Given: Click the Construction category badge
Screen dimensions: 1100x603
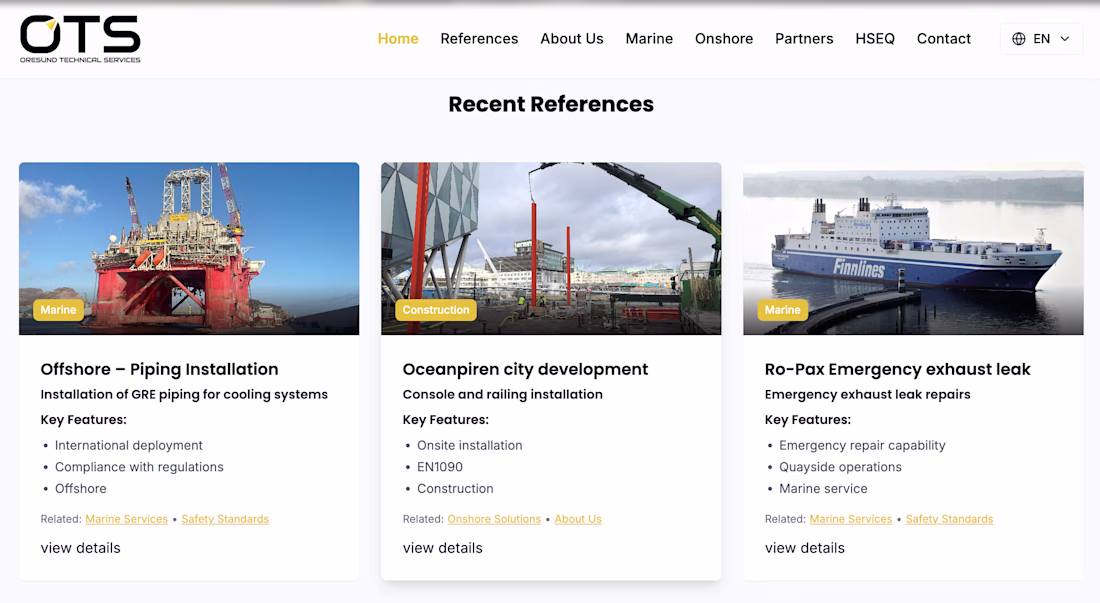Looking at the screenshot, I should 436,310.
